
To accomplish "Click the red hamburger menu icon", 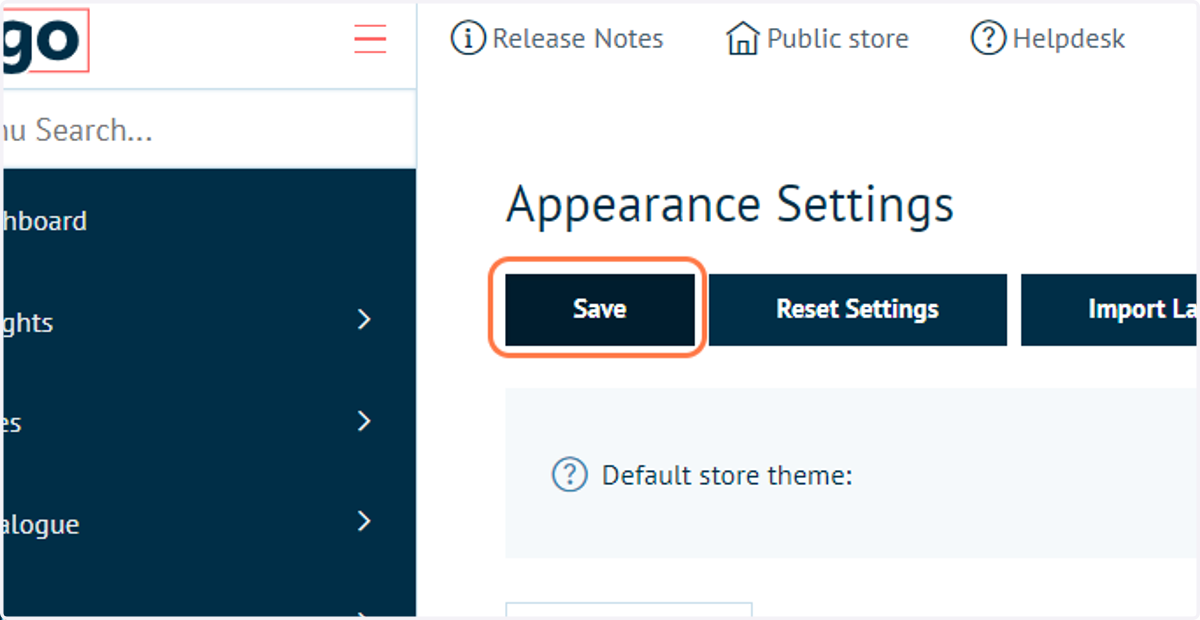I will coord(370,38).
